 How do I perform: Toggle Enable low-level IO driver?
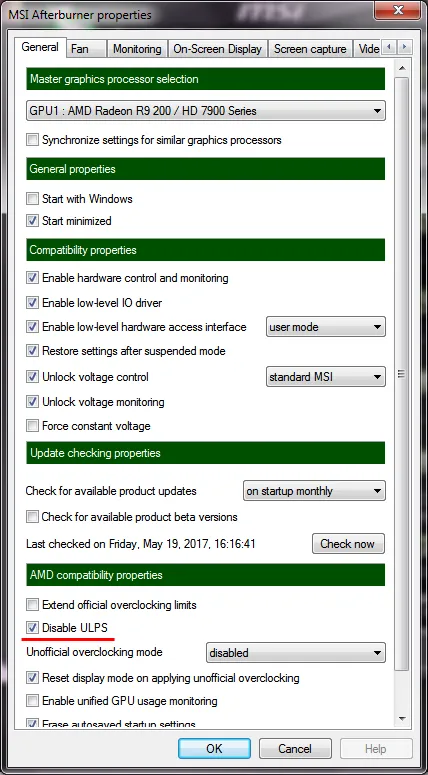point(32,302)
